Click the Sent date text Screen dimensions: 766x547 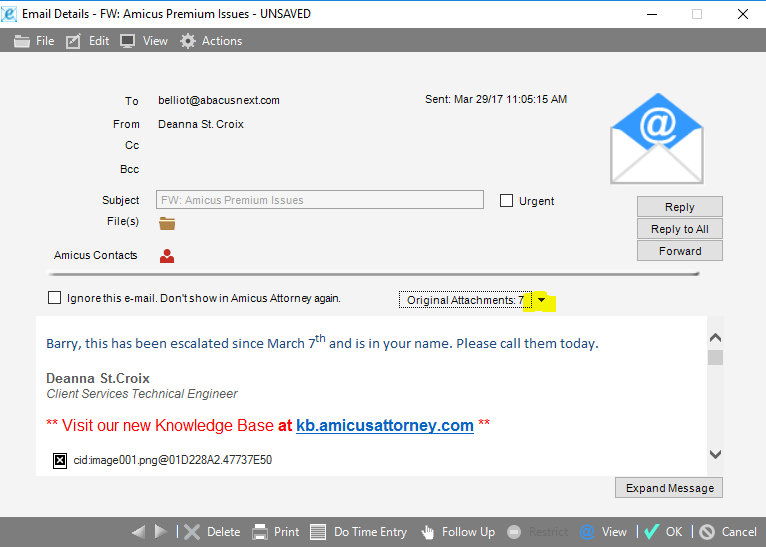coord(496,99)
